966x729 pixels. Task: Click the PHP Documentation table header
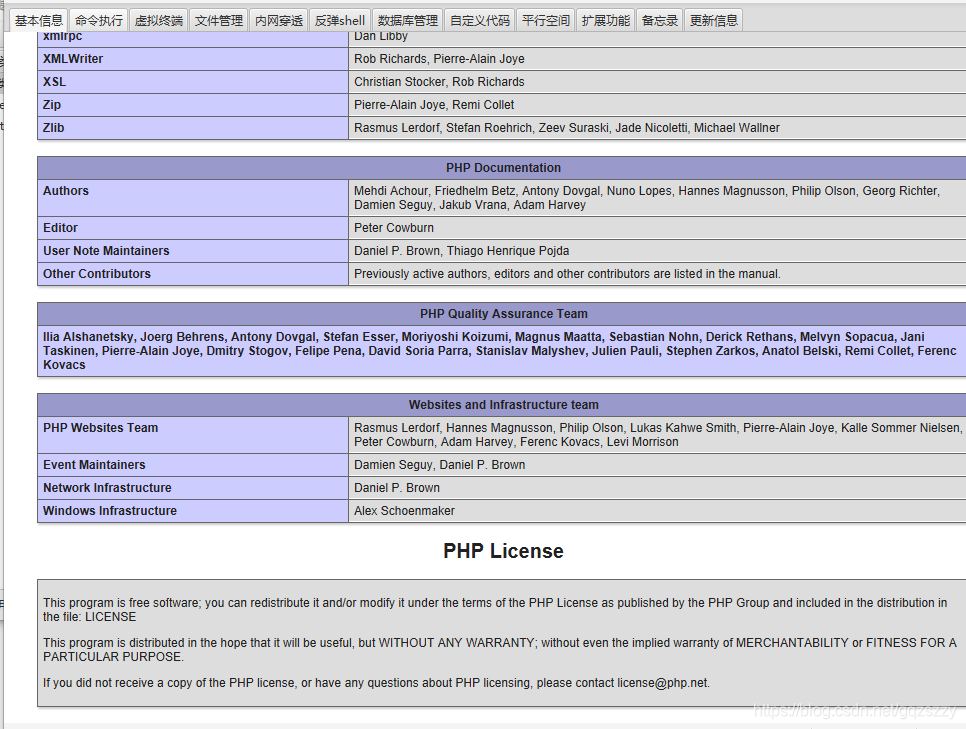click(502, 168)
